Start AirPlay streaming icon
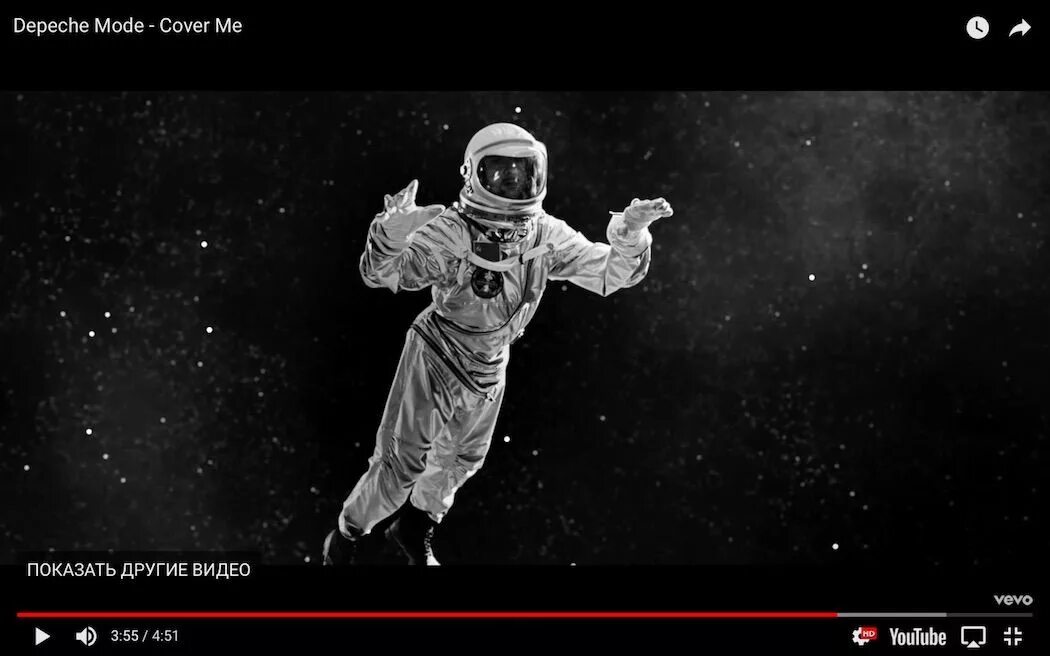Screen dimensions: 1050x656 coord(973,636)
